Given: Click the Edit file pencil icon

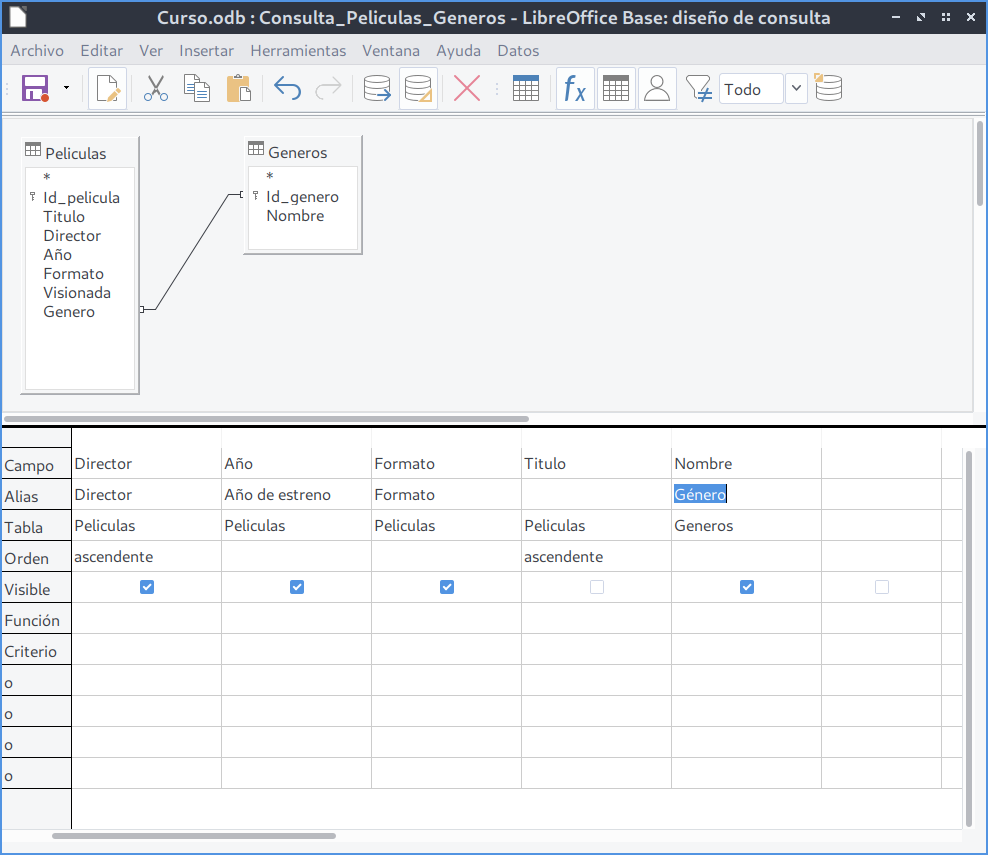Looking at the screenshot, I should pos(108,89).
